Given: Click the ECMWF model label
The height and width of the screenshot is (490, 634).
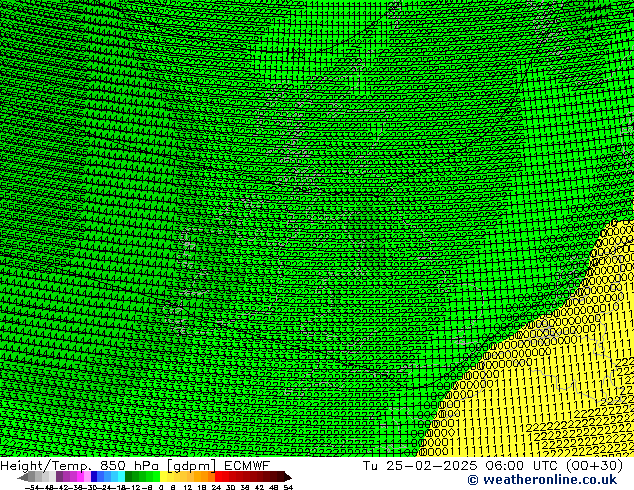Looking at the screenshot, I should coord(247,466).
